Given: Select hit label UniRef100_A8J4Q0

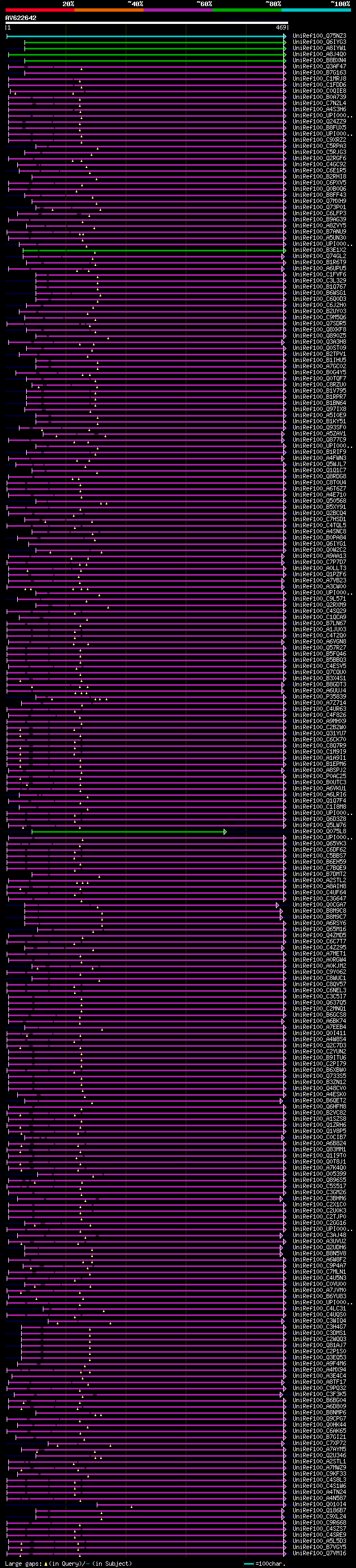Looking at the screenshot, I should (319, 55).
